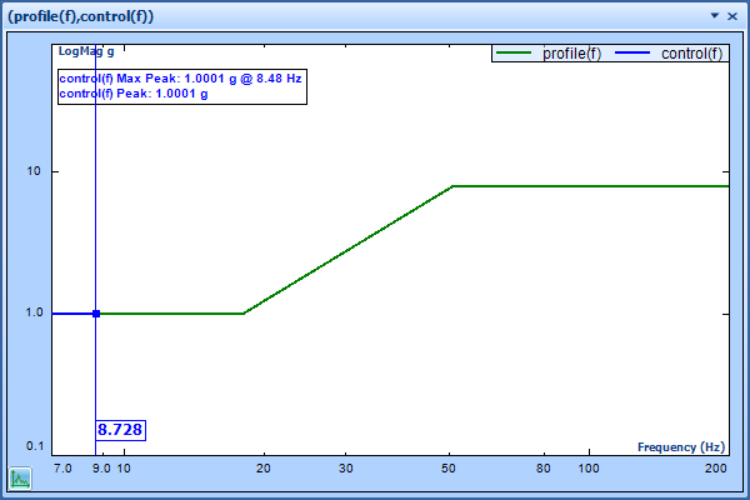Click the 200 frequency tick label
The width and height of the screenshot is (750, 500).
(716, 468)
